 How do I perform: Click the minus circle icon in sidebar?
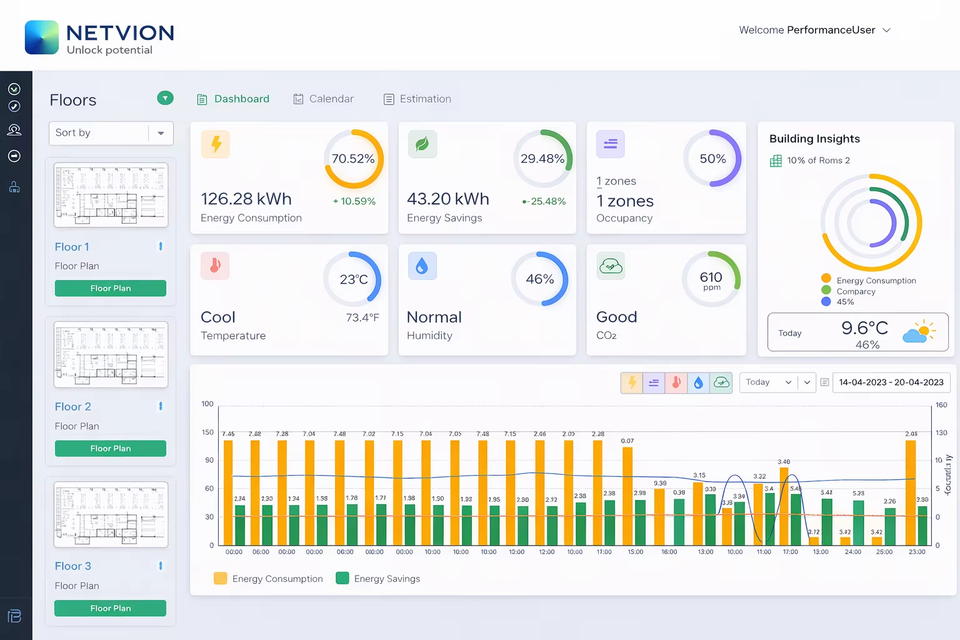(15, 156)
